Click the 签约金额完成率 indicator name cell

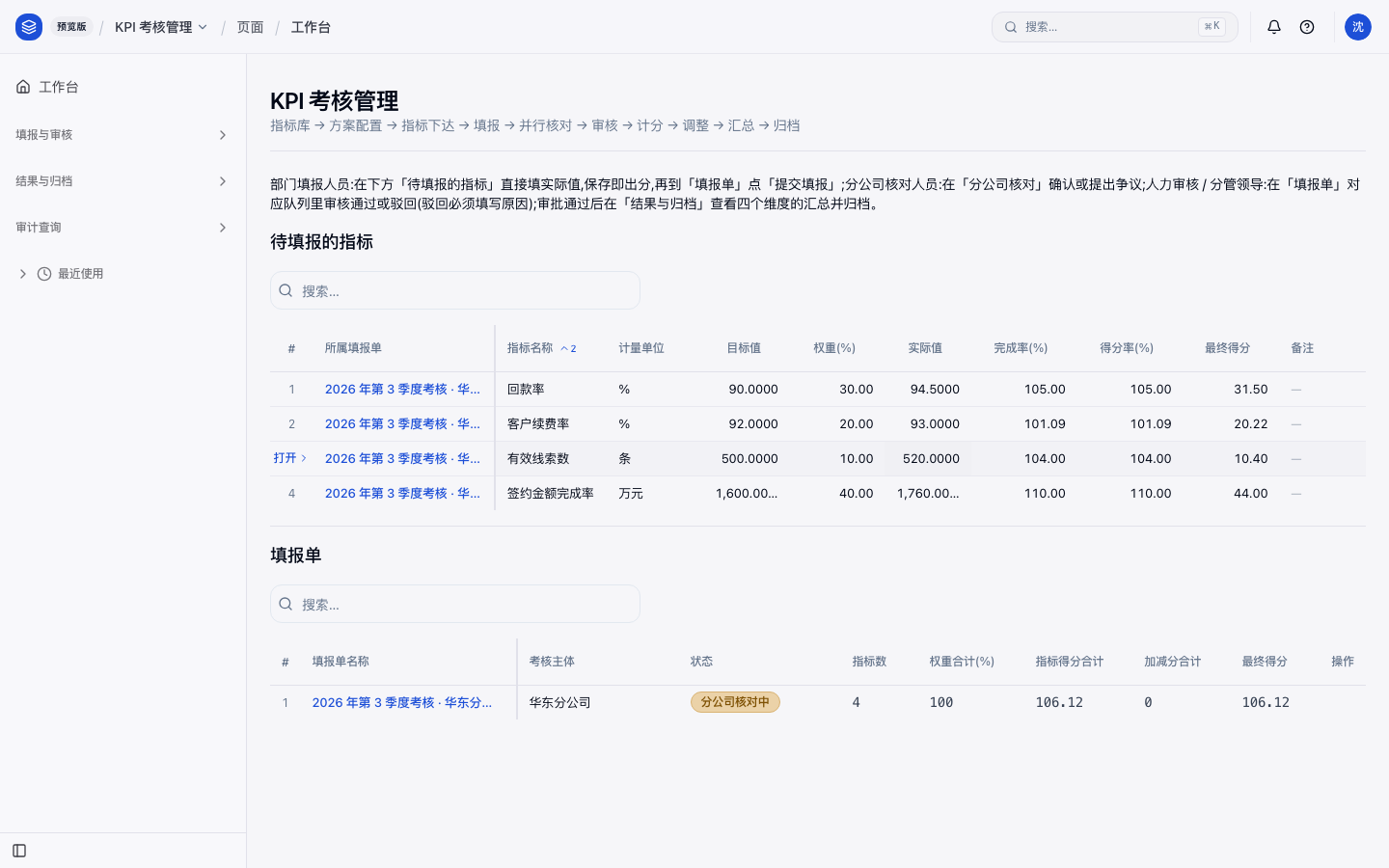pyautogui.click(x=551, y=494)
